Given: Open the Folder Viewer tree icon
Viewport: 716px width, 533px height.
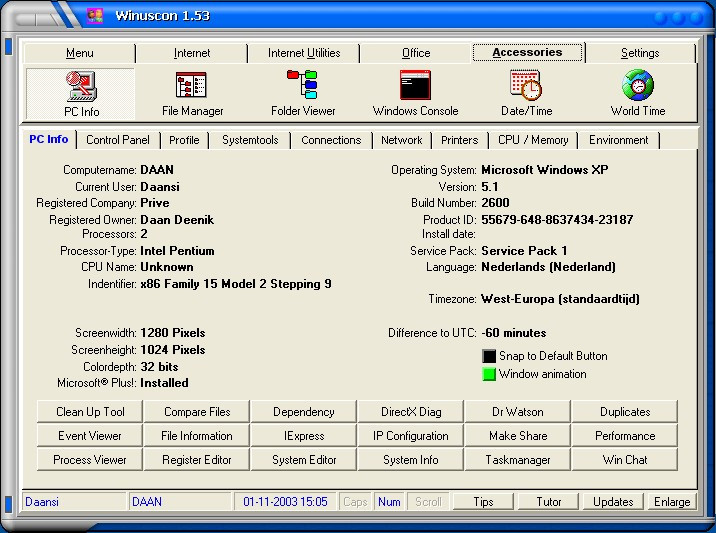Looking at the screenshot, I should [x=303, y=94].
